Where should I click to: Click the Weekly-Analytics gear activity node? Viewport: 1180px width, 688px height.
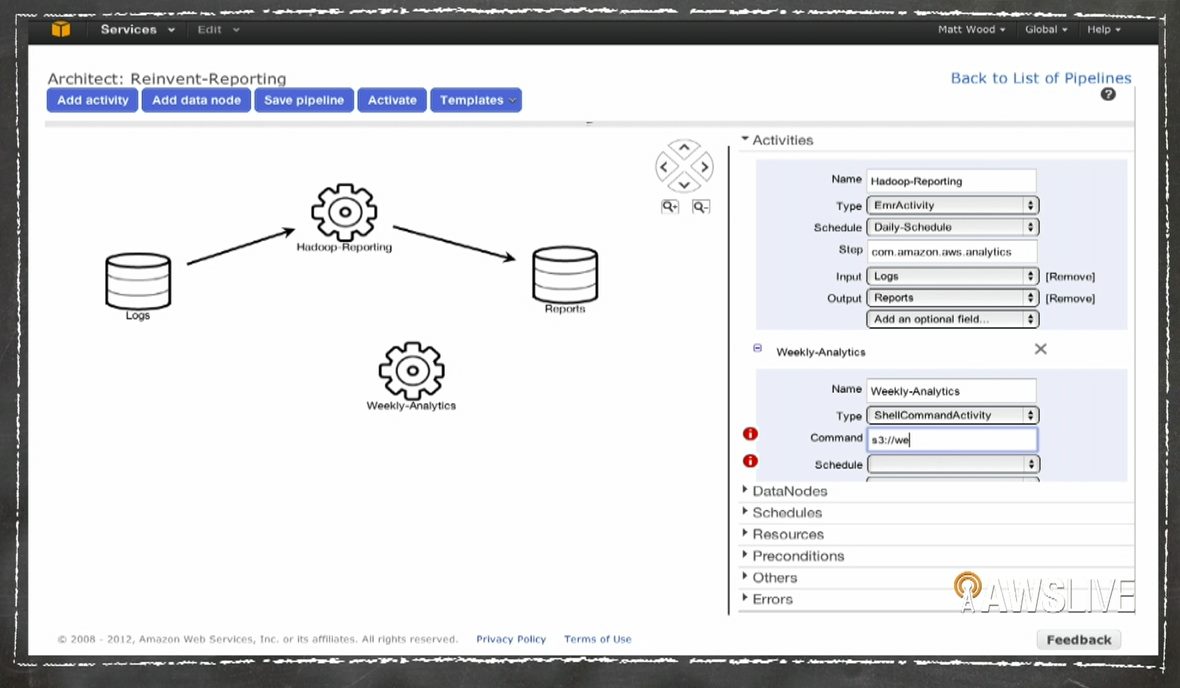tap(411, 370)
